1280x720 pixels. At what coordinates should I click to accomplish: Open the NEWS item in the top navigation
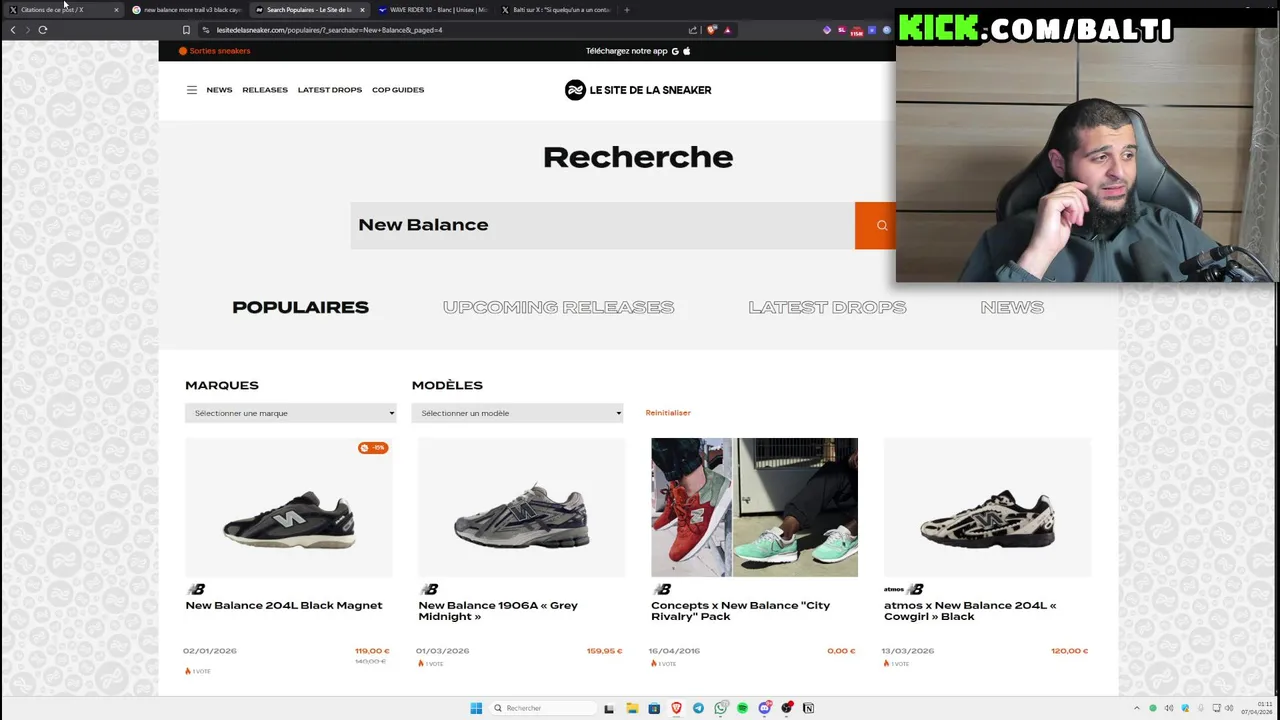[219, 90]
